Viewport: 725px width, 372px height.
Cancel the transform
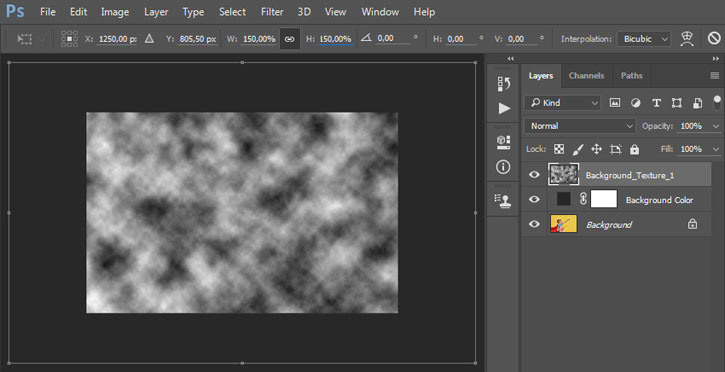pos(714,39)
